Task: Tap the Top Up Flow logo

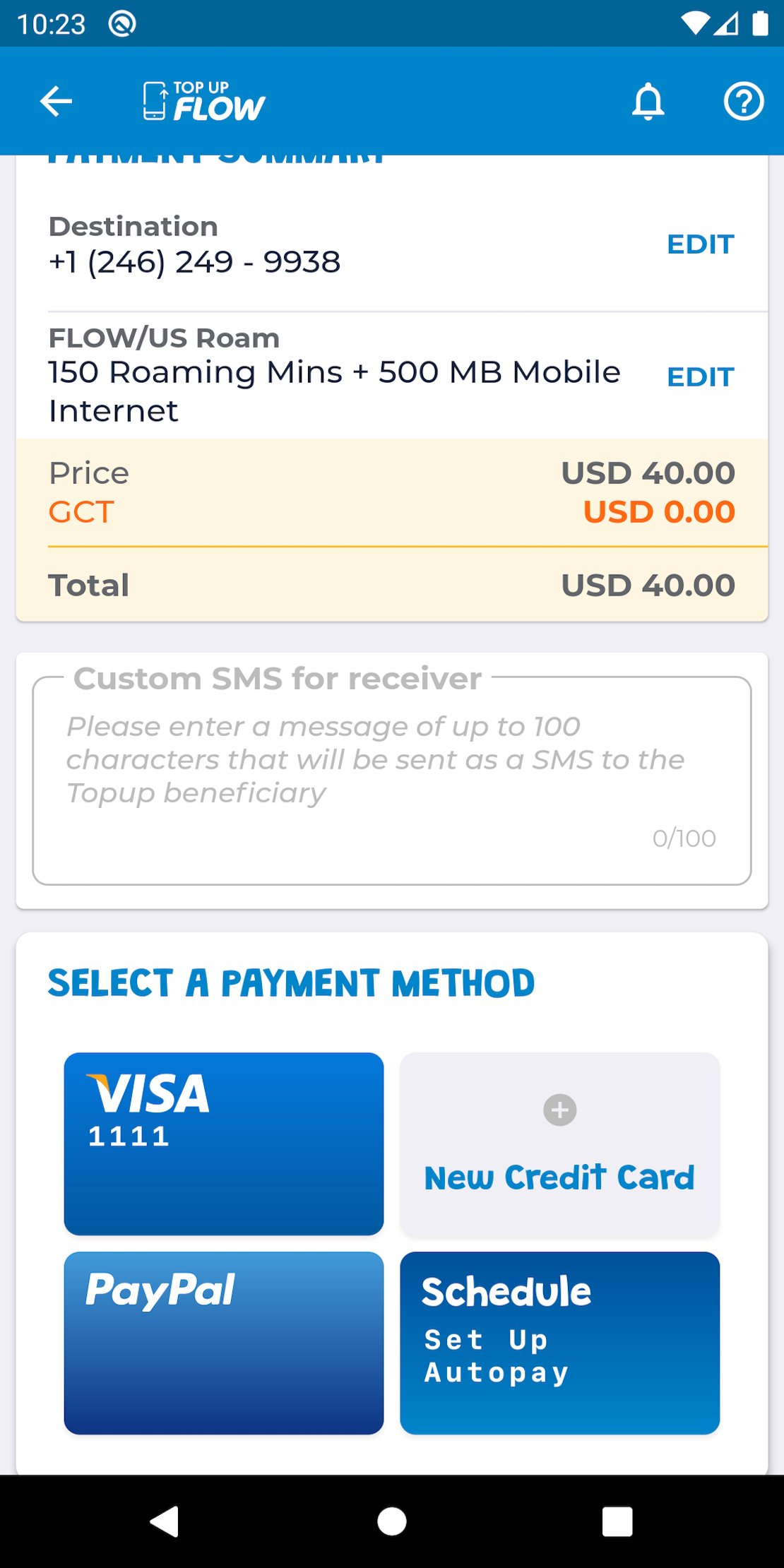Action: pos(202,100)
